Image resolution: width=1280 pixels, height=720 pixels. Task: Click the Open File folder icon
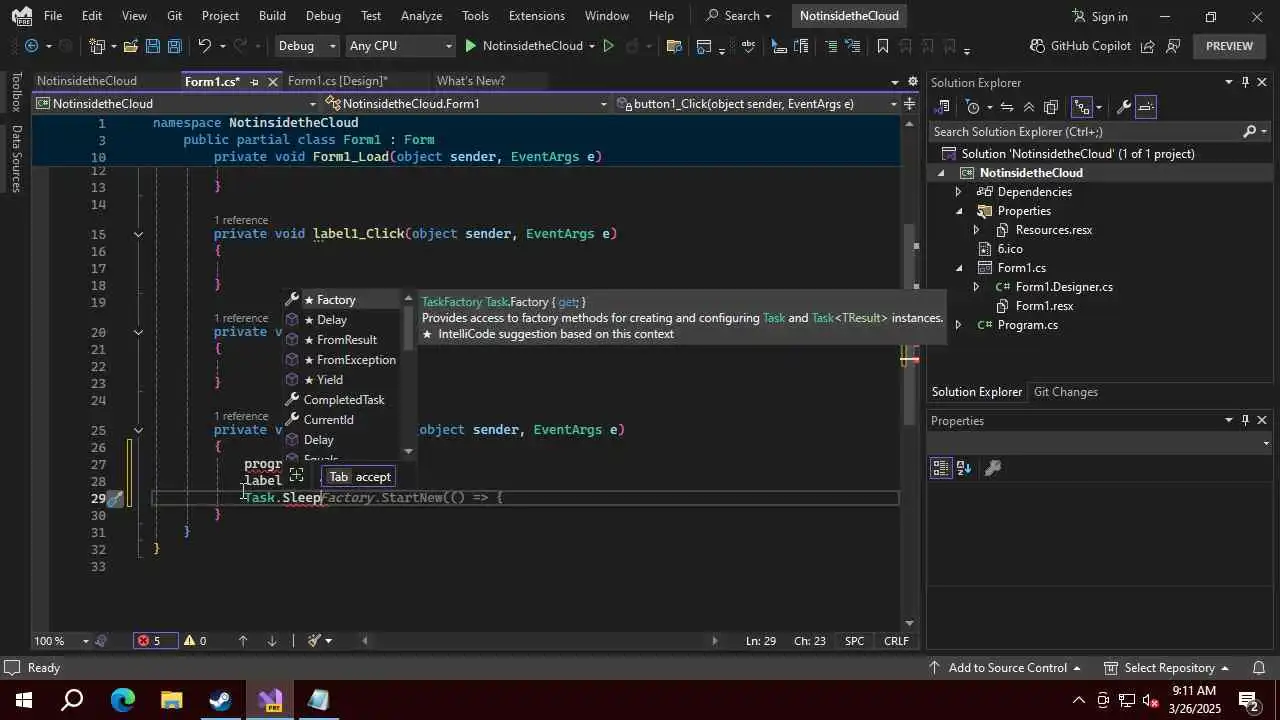[130, 46]
